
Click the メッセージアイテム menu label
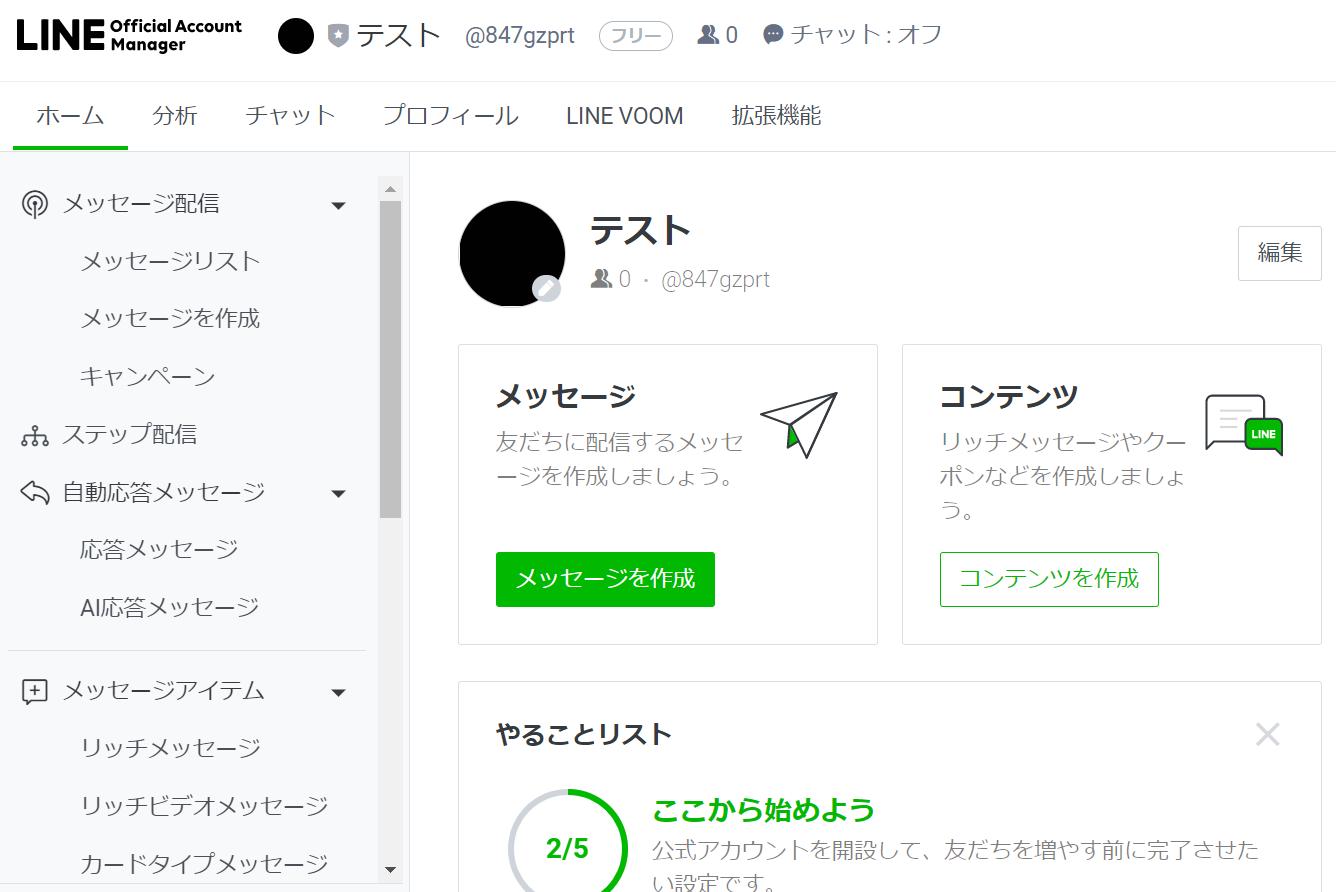(164, 691)
